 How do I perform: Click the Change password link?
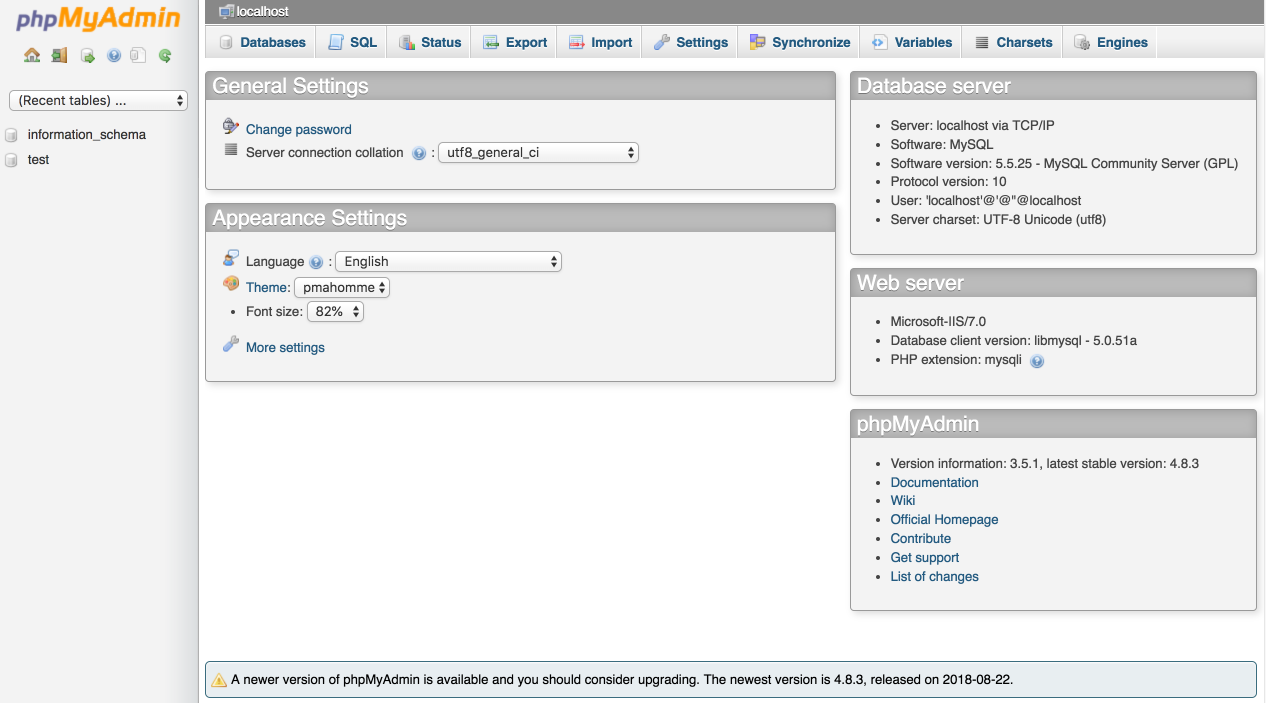(x=299, y=129)
